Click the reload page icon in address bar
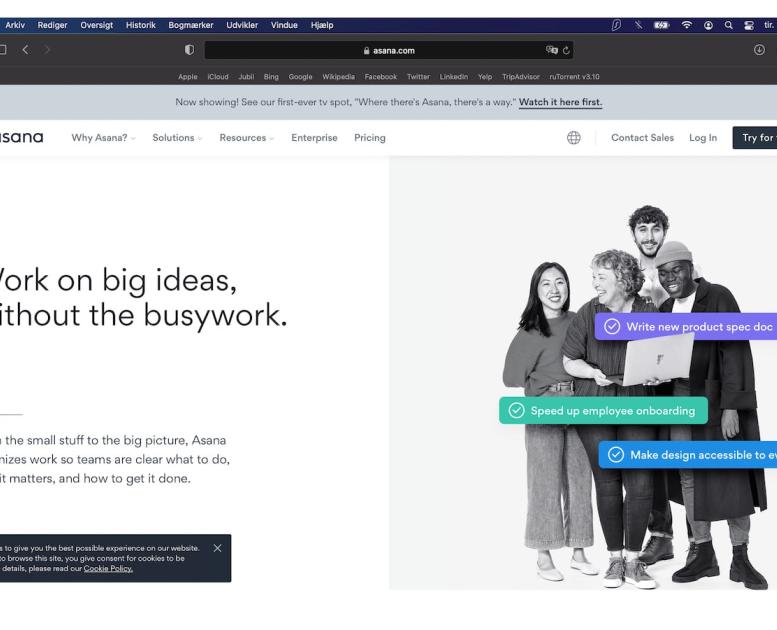Image resolution: width=777 pixels, height=630 pixels. (x=566, y=50)
